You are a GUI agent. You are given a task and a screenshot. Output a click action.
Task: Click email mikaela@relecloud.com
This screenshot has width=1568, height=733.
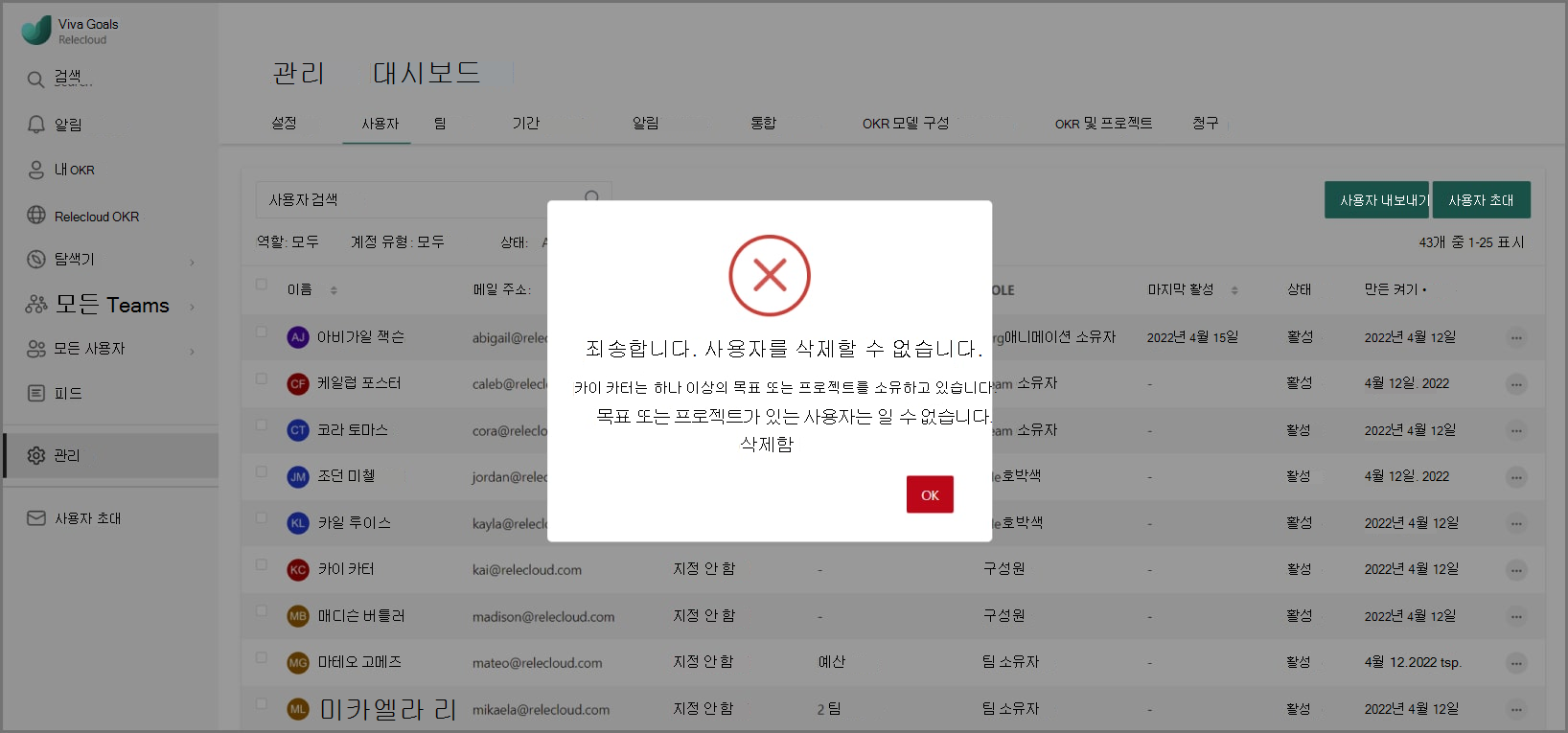tap(541, 710)
